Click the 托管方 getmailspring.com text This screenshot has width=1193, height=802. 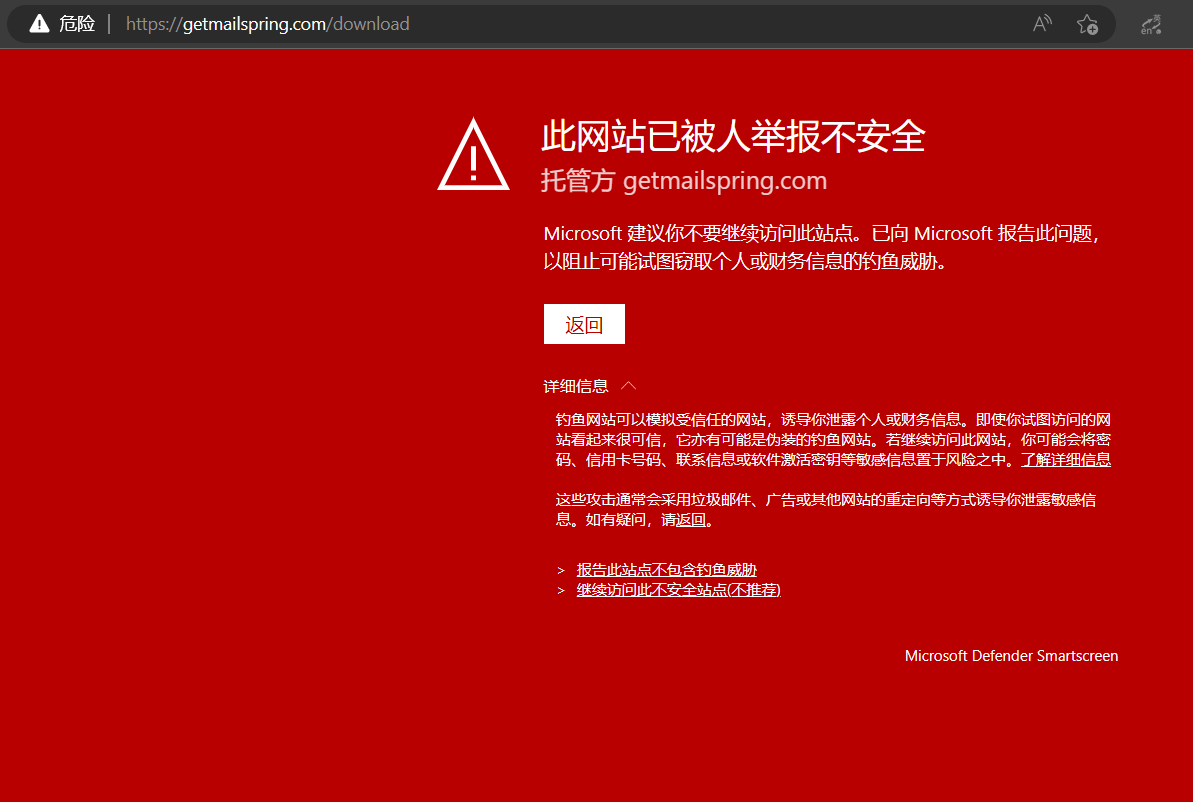[x=684, y=181]
